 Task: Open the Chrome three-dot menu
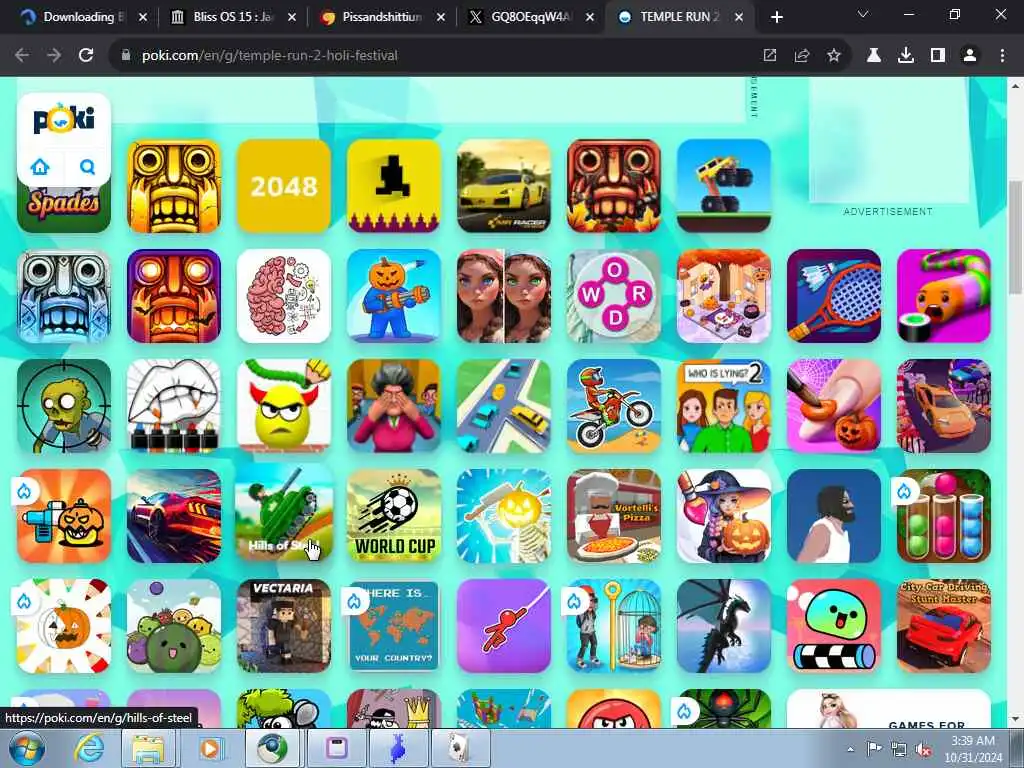[x=1002, y=56]
